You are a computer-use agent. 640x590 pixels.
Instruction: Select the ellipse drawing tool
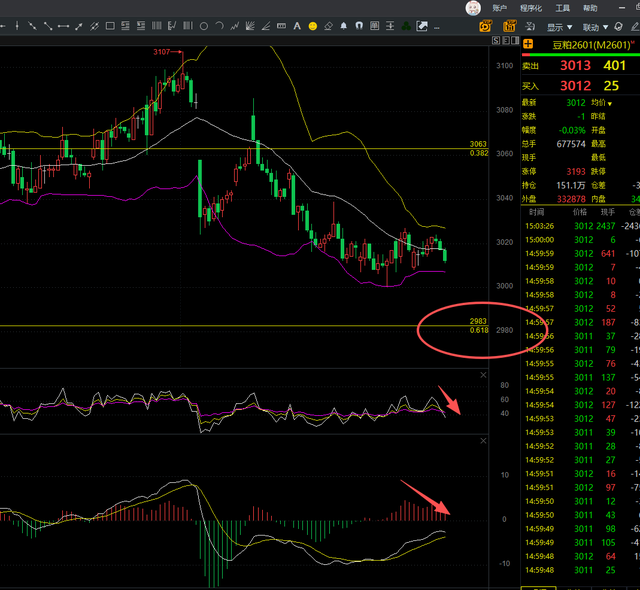tap(203, 25)
